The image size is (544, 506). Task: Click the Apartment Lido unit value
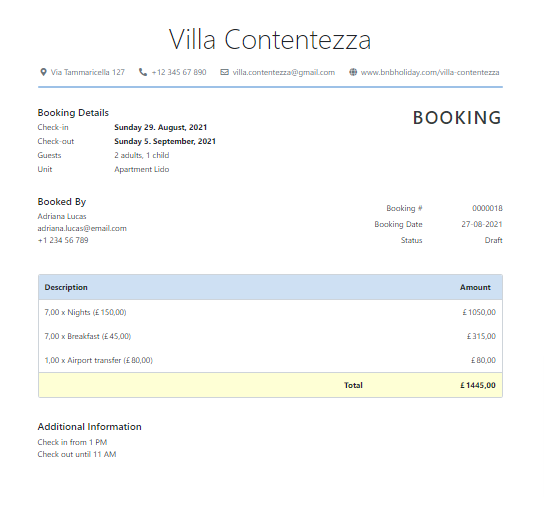(x=142, y=169)
